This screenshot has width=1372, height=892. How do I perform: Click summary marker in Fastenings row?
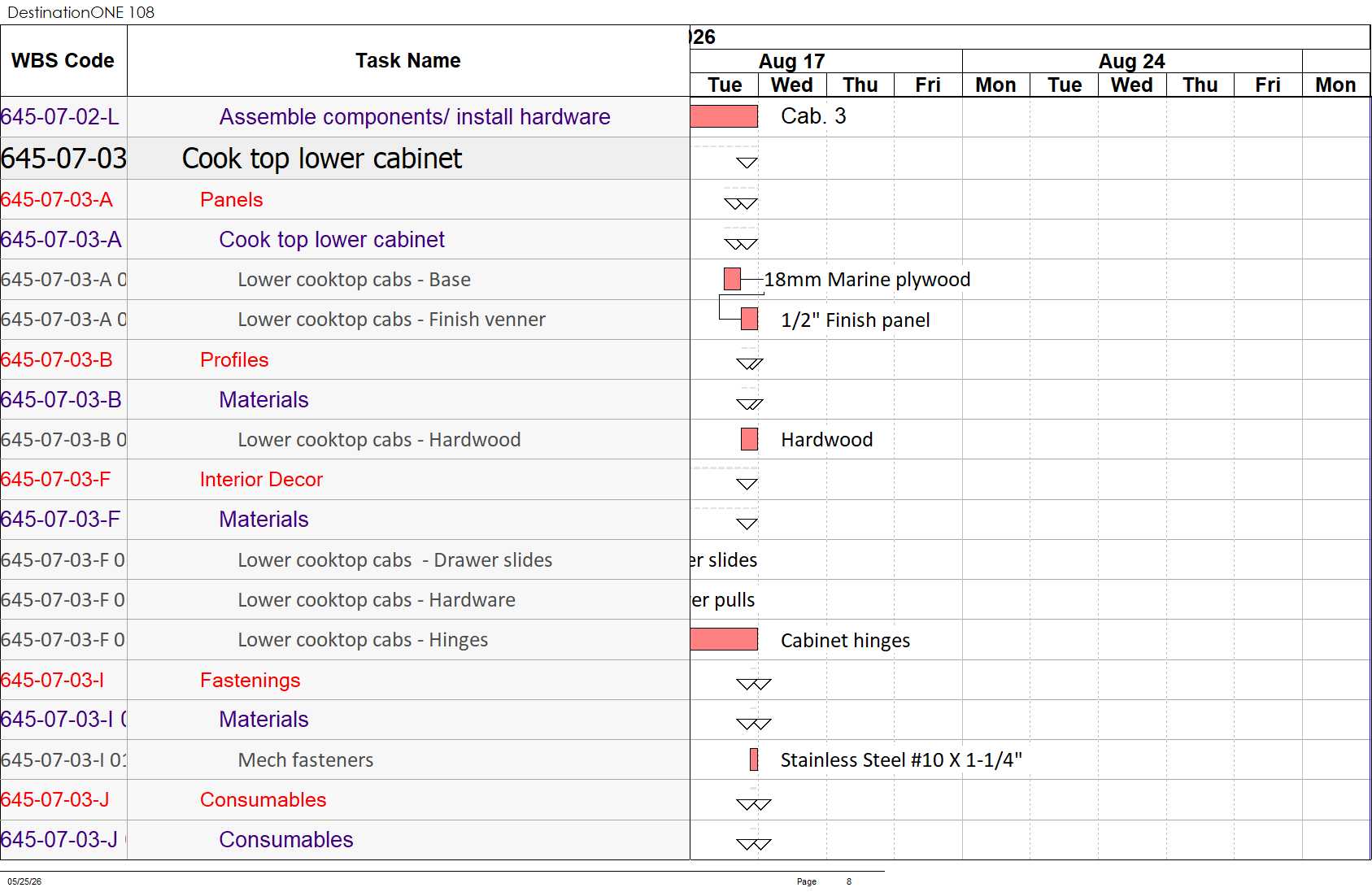(753, 684)
